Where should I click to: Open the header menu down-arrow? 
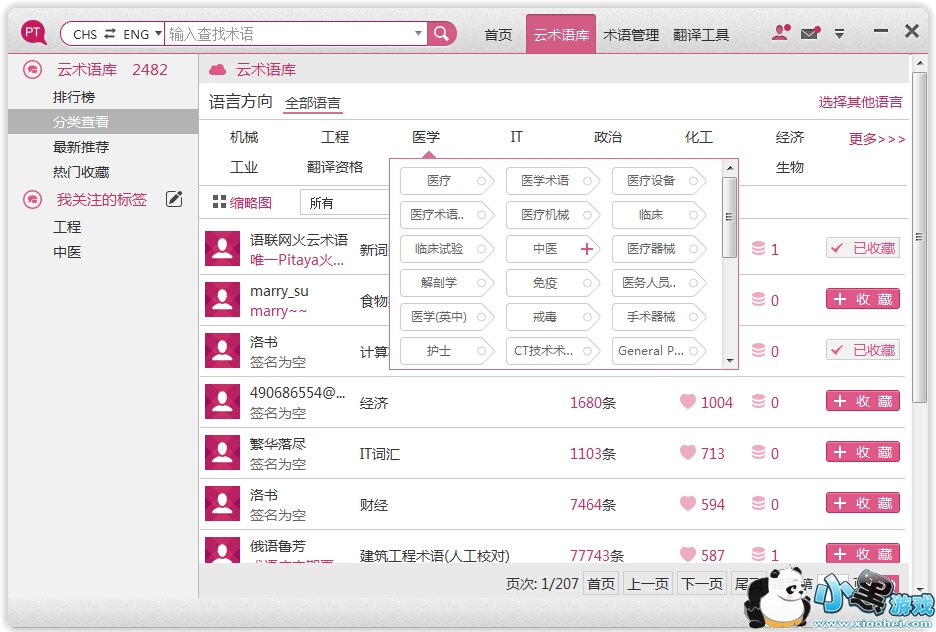(839, 34)
